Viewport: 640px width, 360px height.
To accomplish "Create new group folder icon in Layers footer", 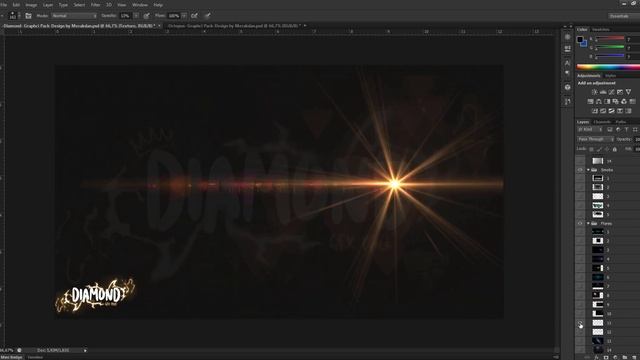I will [624, 357].
